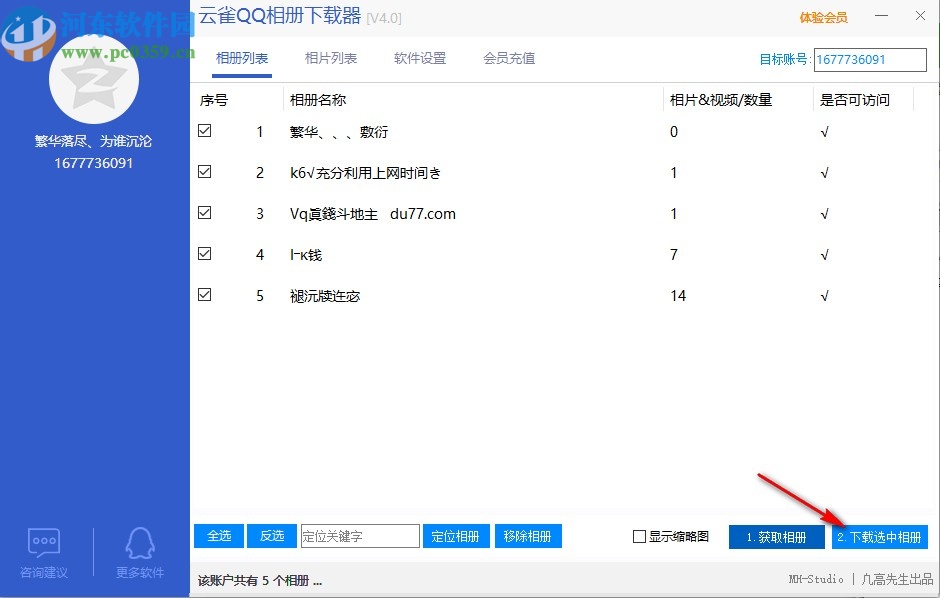Click the 目标账号 account number field
The width and height of the screenshot is (940, 598).
coord(870,59)
